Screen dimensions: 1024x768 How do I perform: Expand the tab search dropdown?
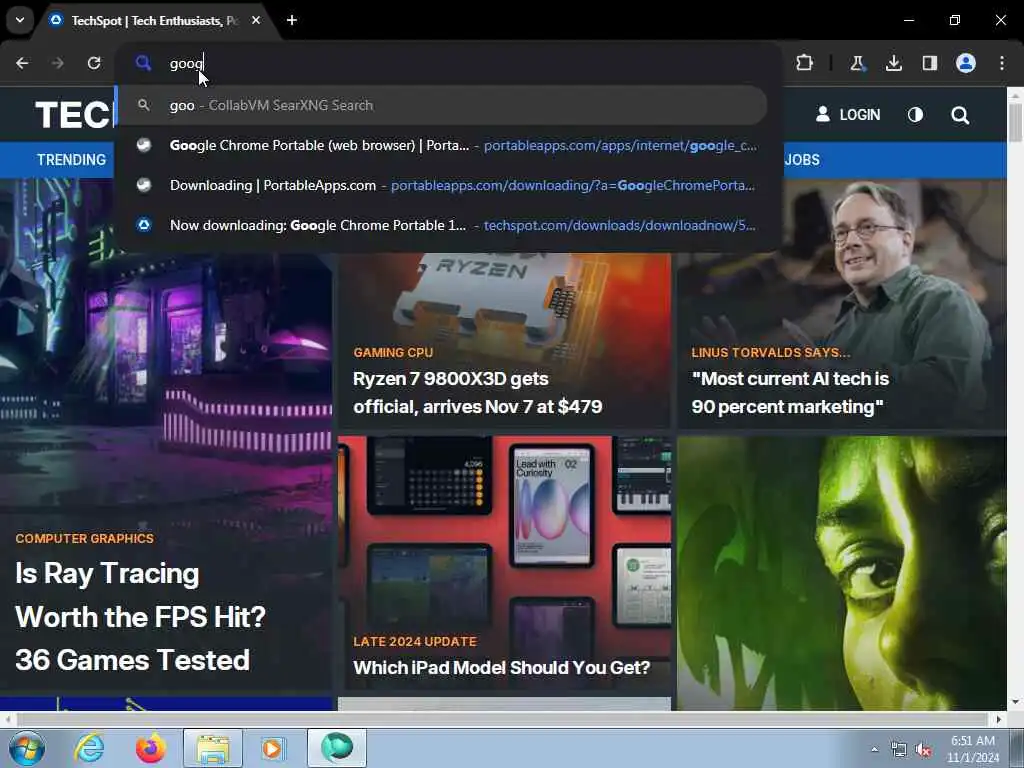[20, 20]
